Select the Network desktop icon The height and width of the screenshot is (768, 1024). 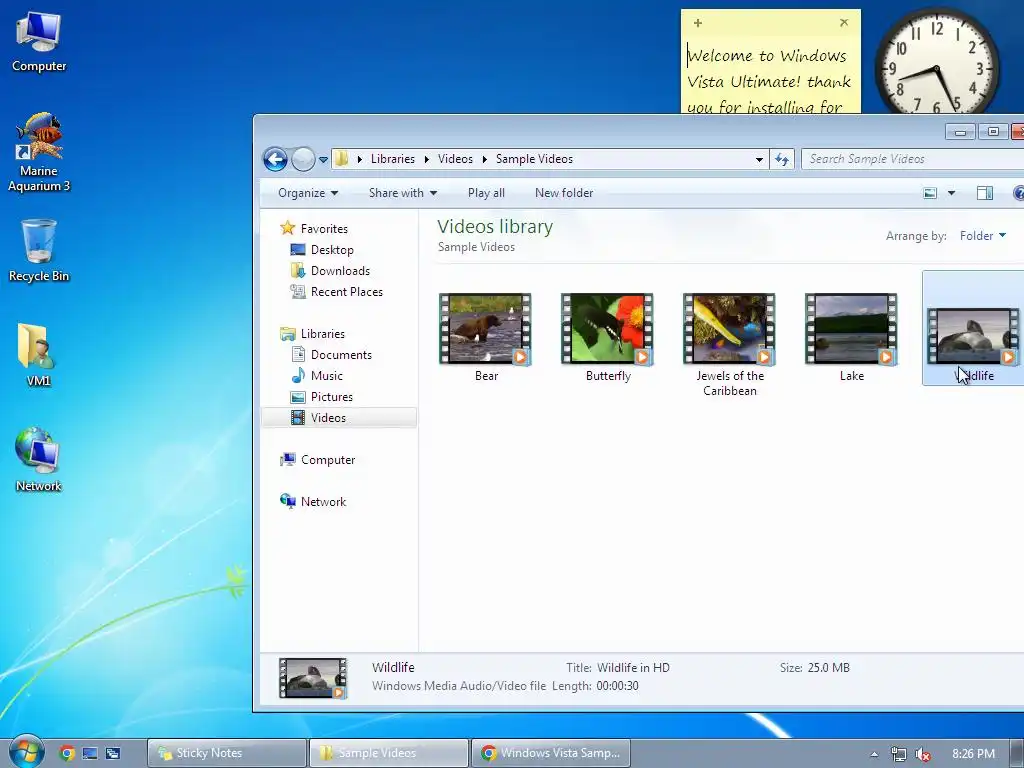(x=39, y=460)
